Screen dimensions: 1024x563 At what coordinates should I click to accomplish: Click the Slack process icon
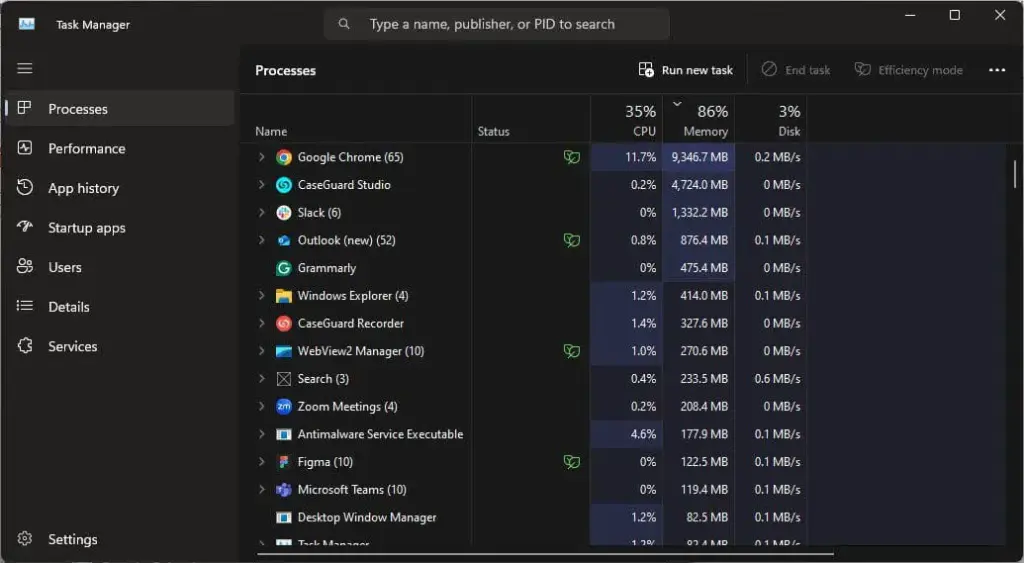283,213
